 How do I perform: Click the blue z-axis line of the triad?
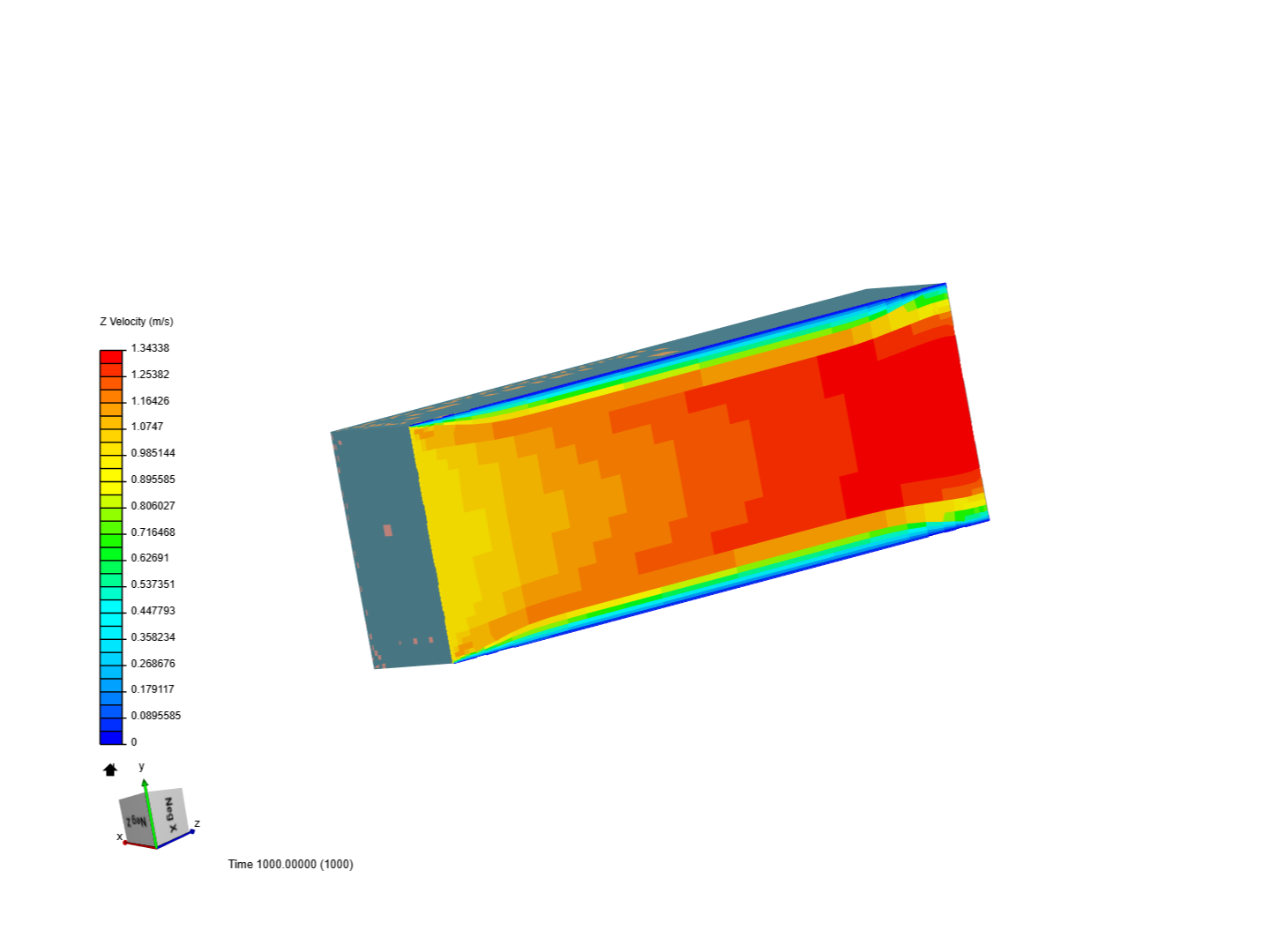click(176, 838)
